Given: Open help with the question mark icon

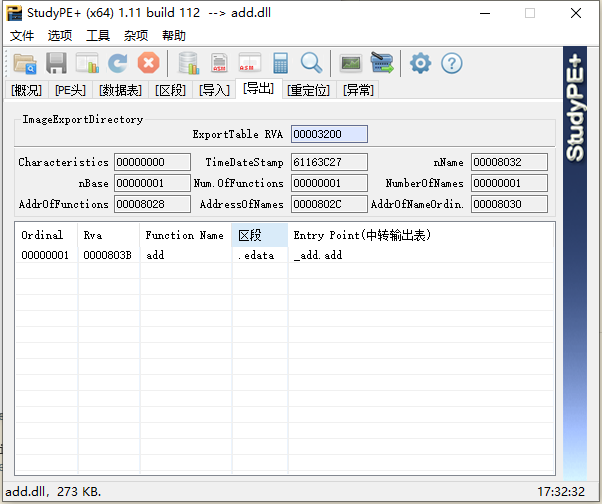Looking at the screenshot, I should [x=452, y=63].
